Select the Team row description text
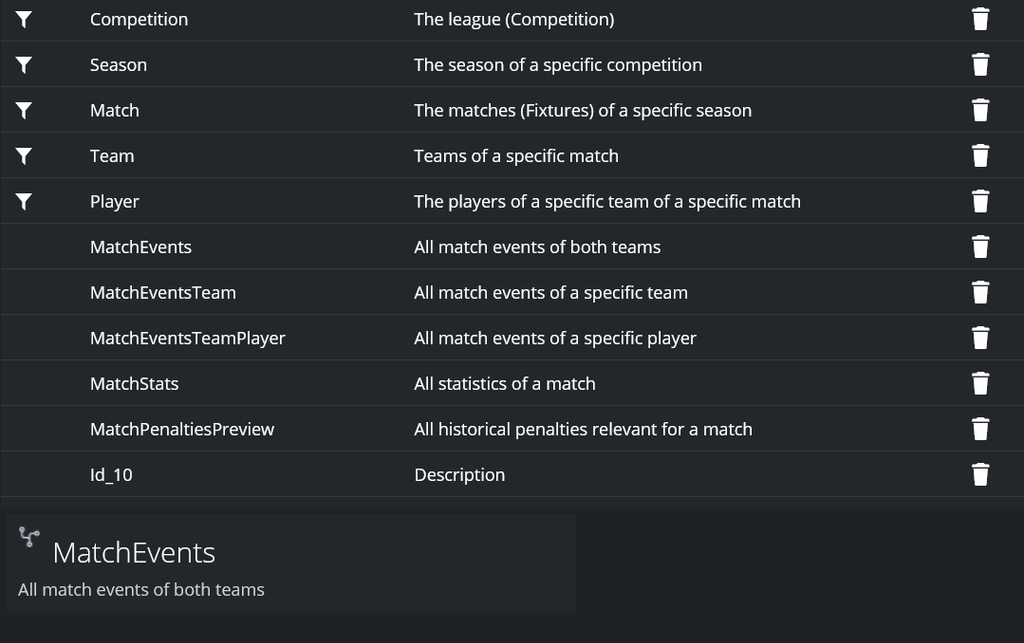 click(516, 156)
